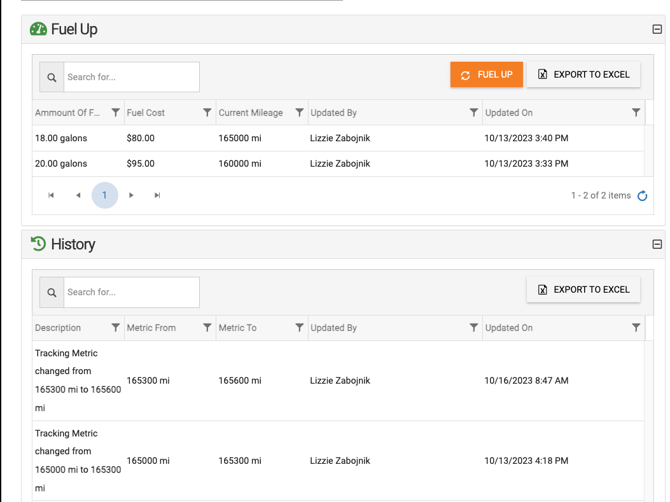Filter the History Updated On column

pos(636,328)
